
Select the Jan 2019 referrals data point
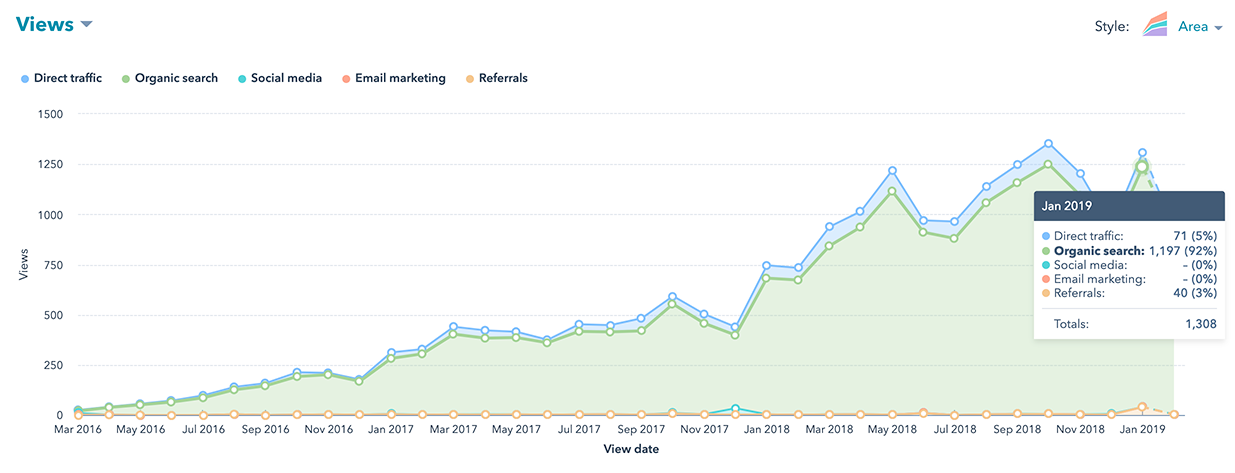(x=1142, y=407)
